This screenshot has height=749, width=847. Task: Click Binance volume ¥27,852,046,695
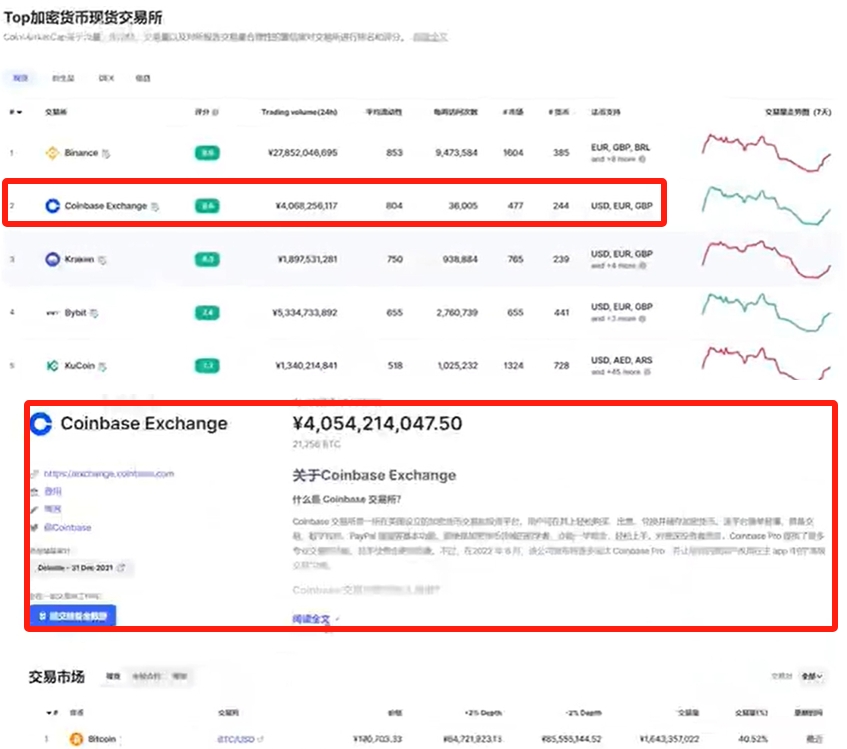(x=302, y=153)
